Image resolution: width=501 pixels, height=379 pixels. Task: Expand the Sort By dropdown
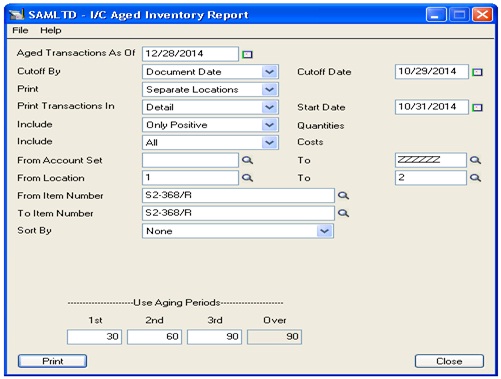click(325, 231)
